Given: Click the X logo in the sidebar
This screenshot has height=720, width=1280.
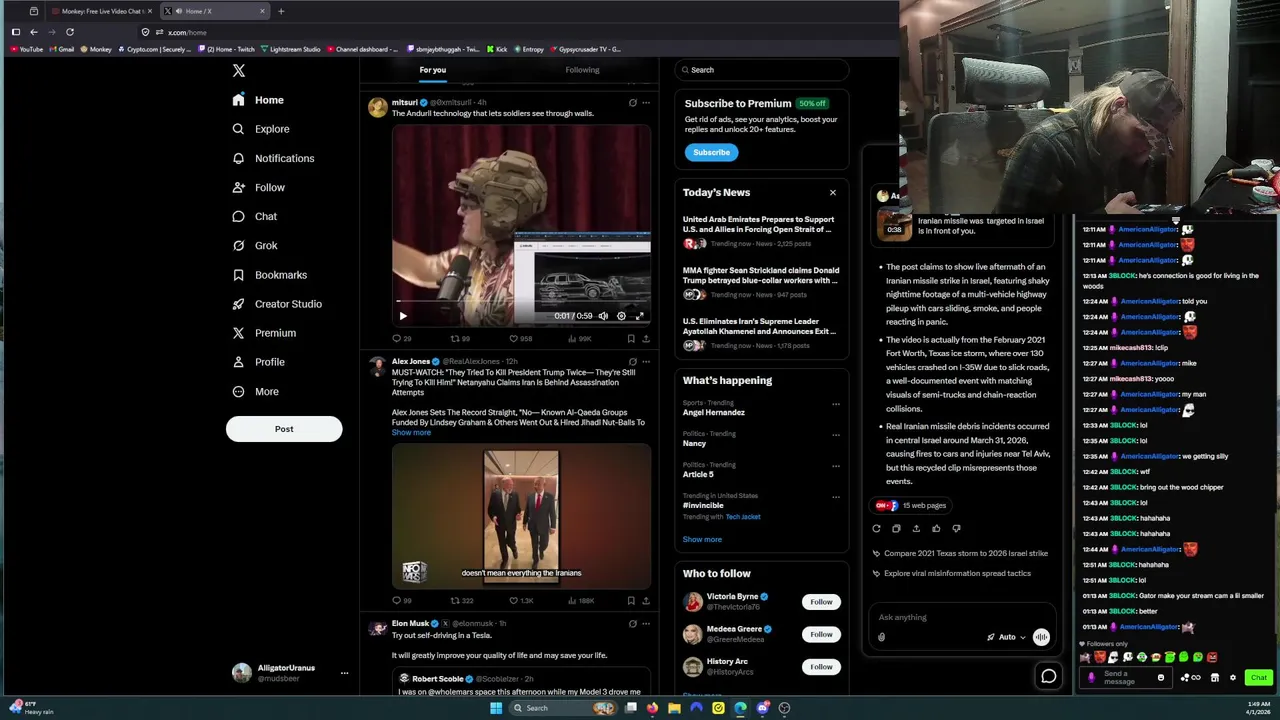Looking at the screenshot, I should coord(239,70).
